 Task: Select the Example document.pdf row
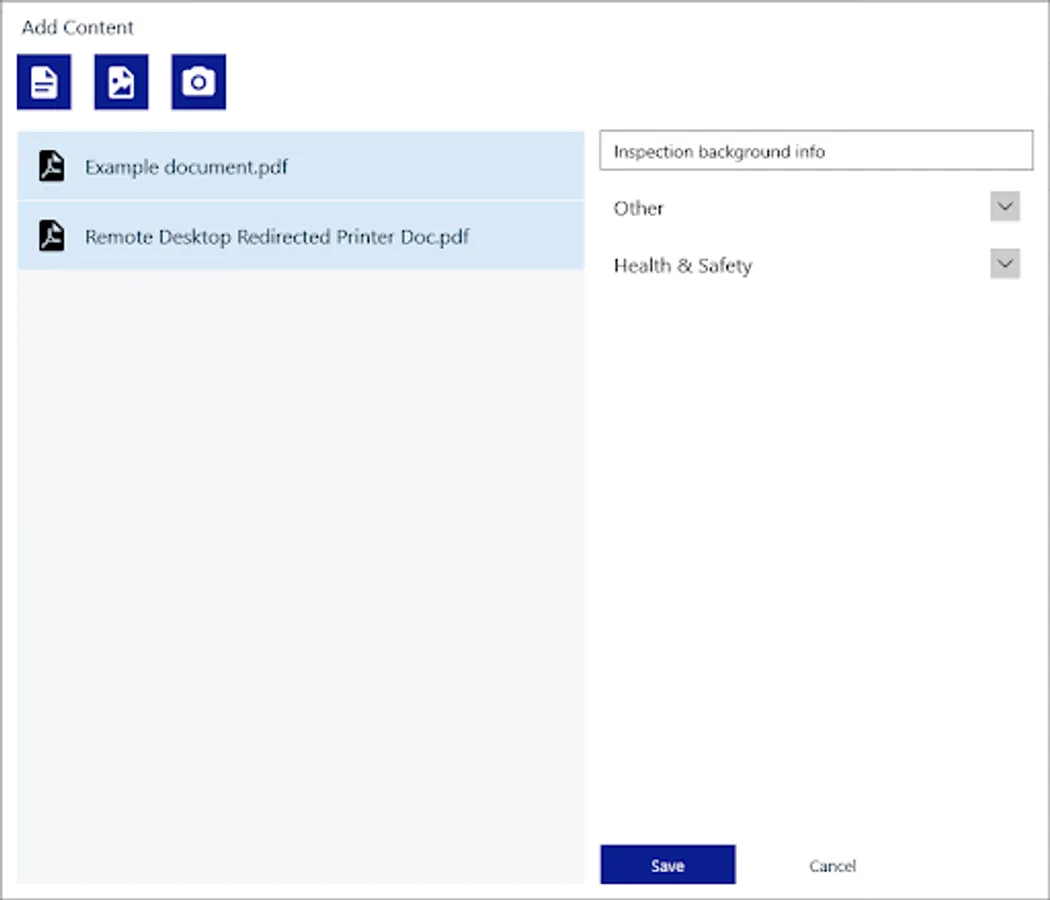pyautogui.click(x=301, y=165)
